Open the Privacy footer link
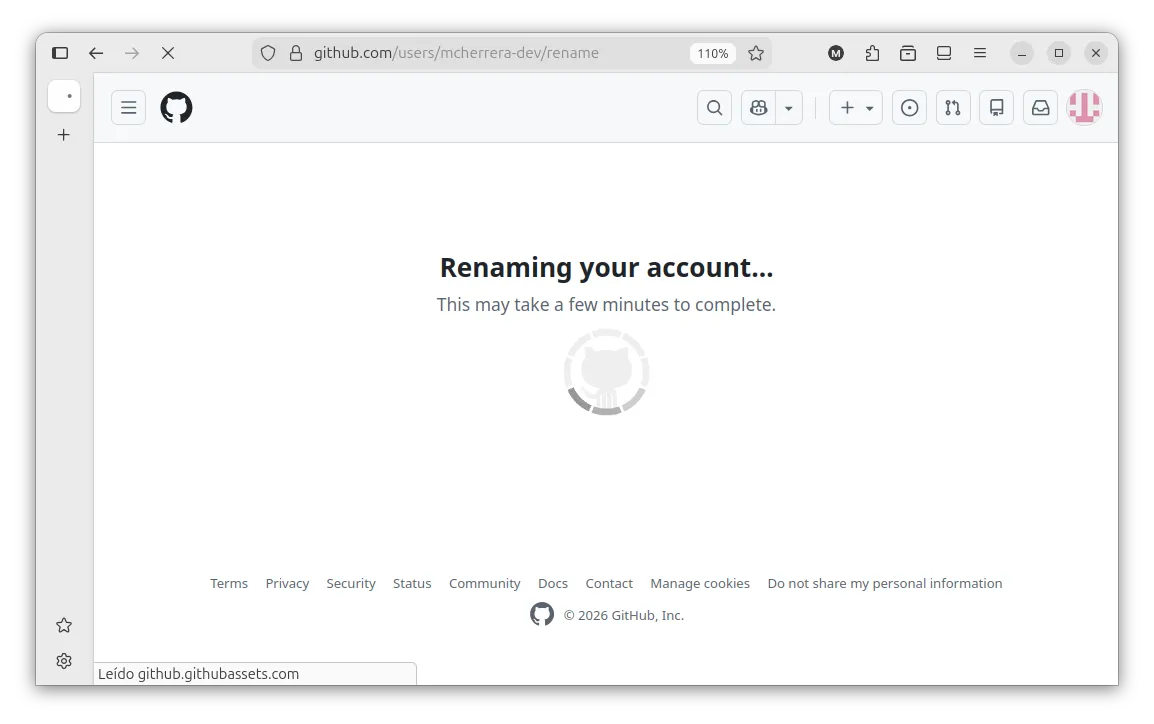 pos(287,583)
